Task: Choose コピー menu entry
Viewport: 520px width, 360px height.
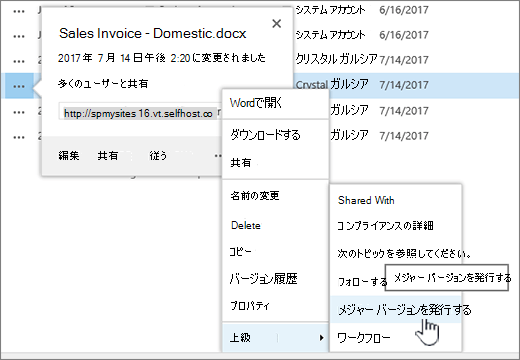Action: pyautogui.click(x=240, y=251)
